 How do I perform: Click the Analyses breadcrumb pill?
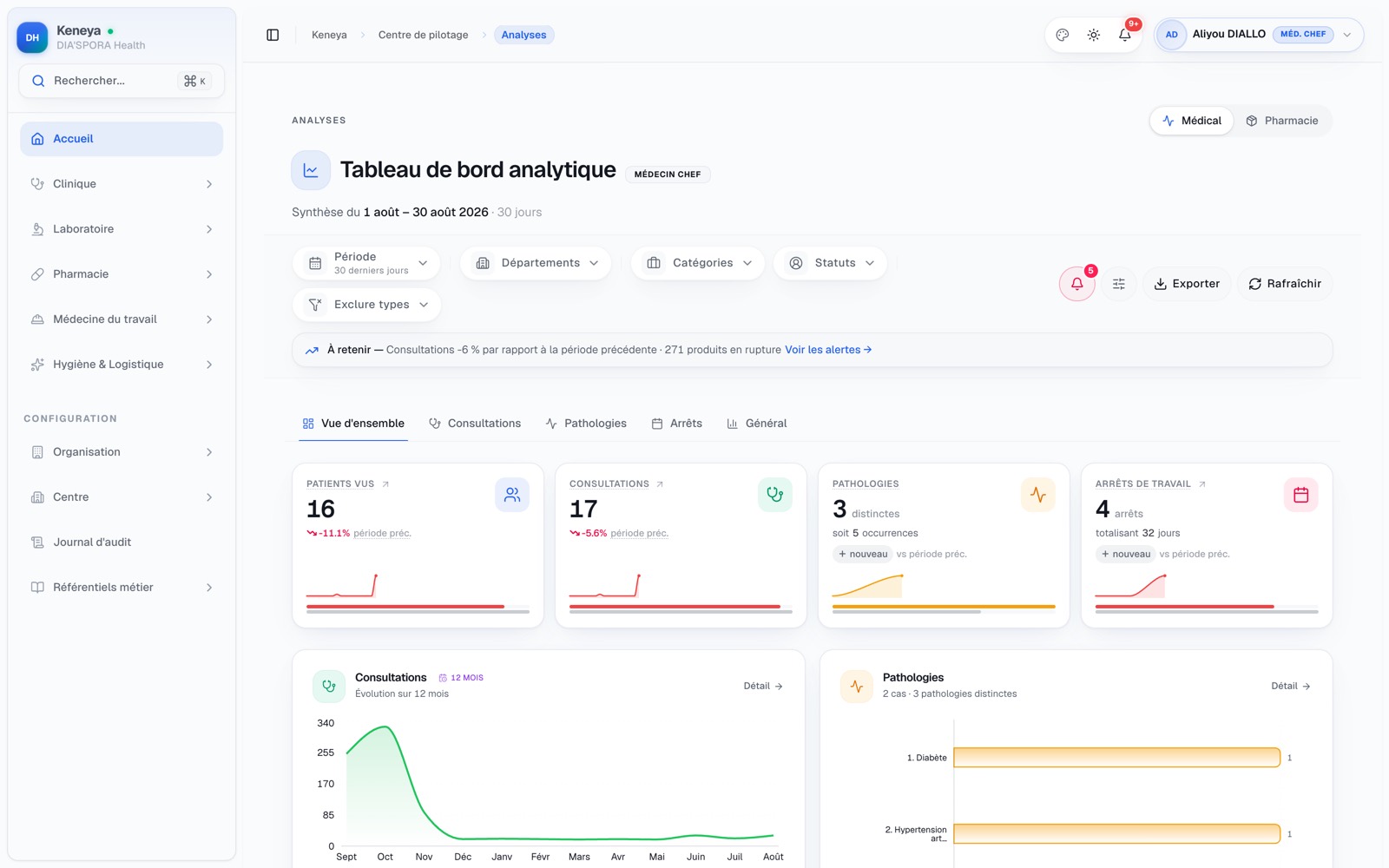pos(523,35)
